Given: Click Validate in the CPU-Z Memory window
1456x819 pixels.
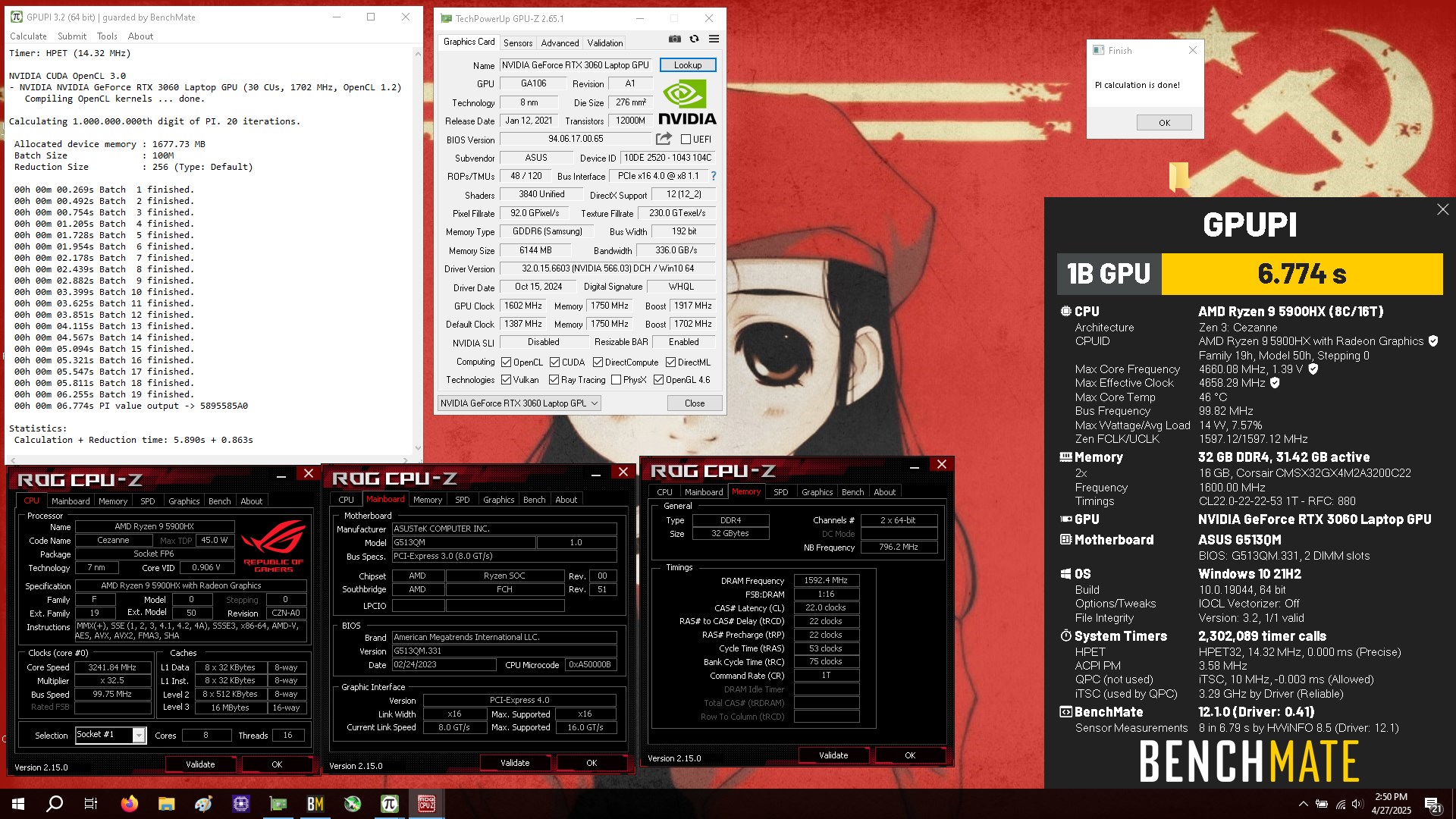Looking at the screenshot, I should [833, 755].
